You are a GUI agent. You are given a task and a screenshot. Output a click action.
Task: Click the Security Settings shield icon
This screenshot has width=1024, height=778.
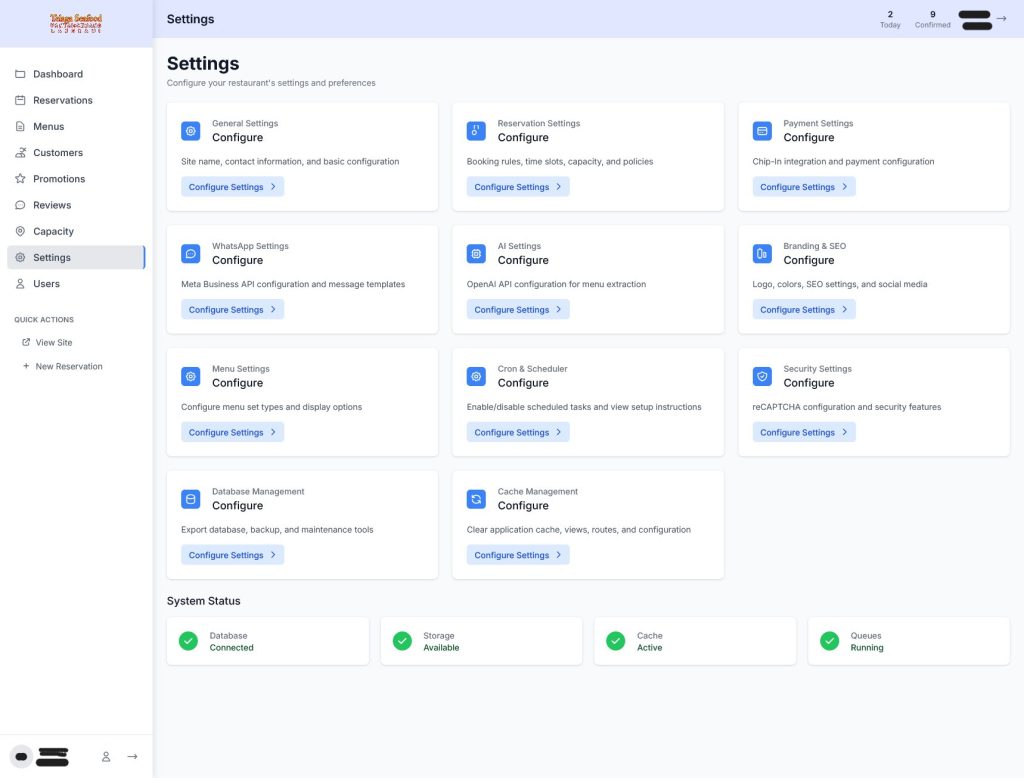click(762, 377)
